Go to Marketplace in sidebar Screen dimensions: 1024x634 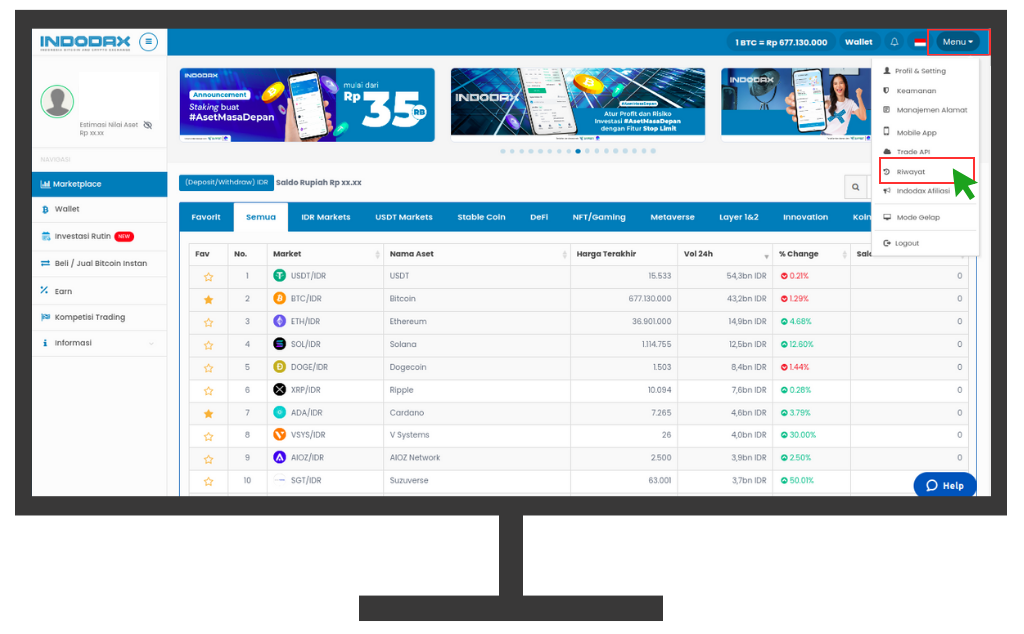(x=99, y=184)
